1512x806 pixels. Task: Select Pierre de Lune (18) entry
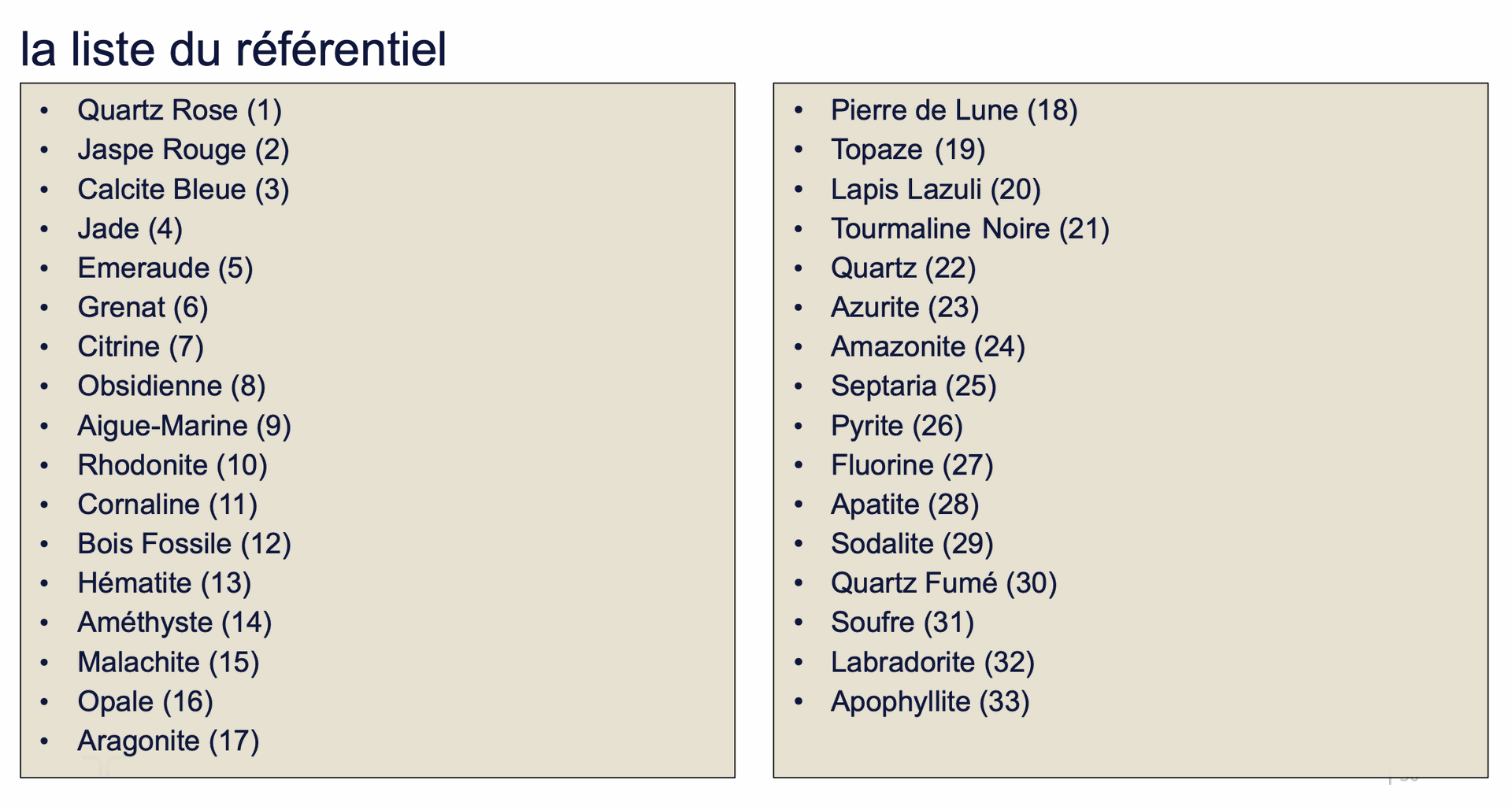tap(954, 110)
